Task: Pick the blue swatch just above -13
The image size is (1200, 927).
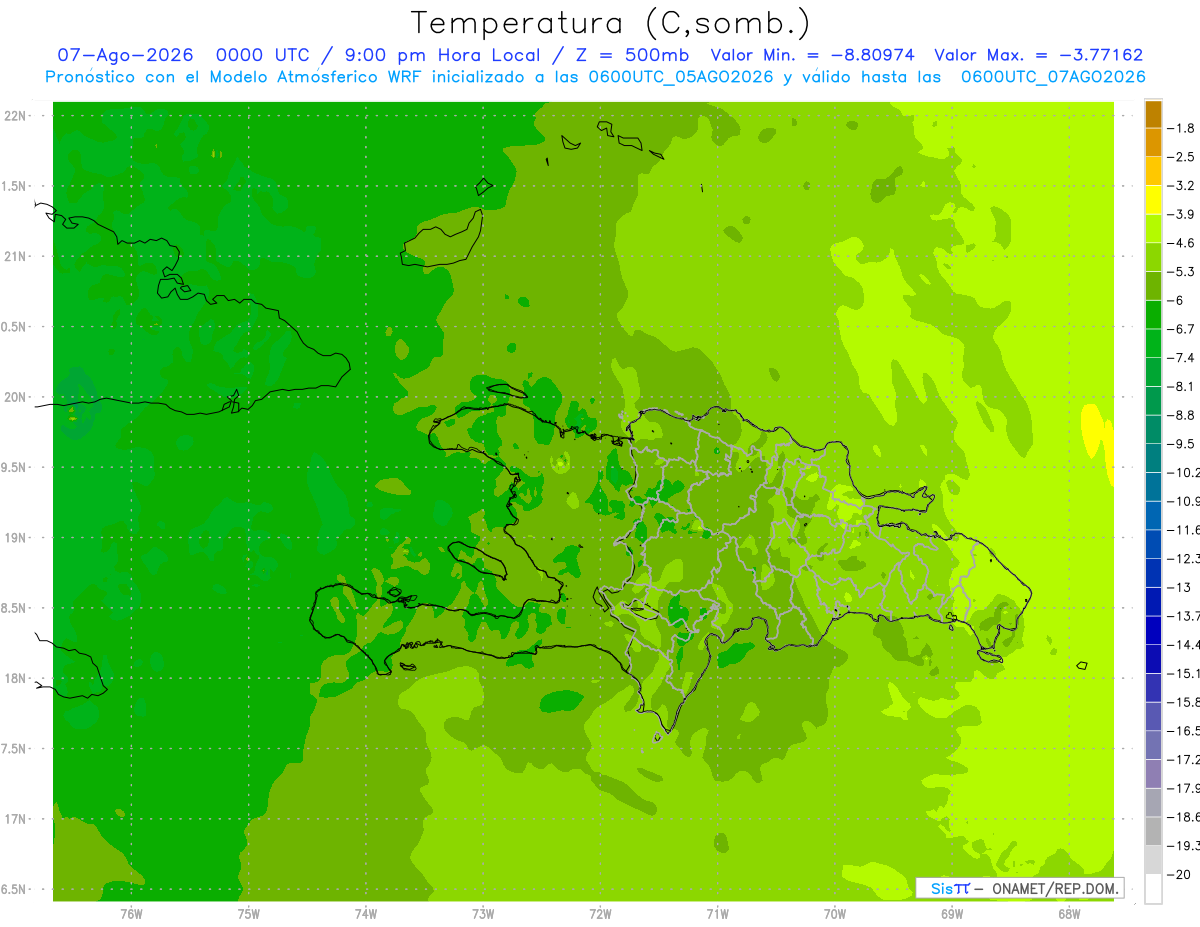Action: click(1153, 573)
